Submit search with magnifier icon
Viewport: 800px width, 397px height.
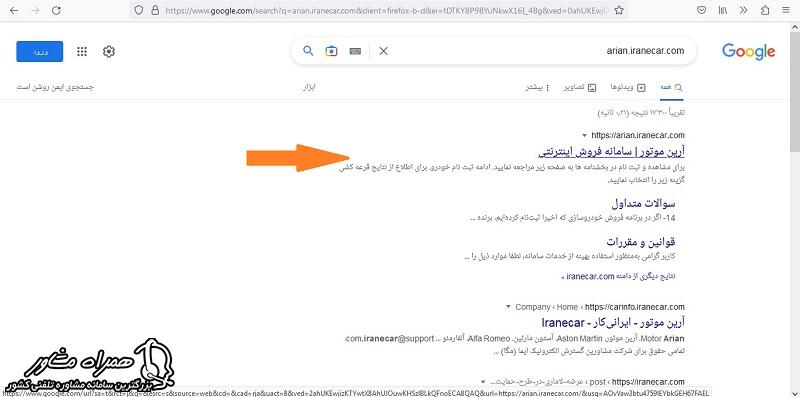(308, 51)
